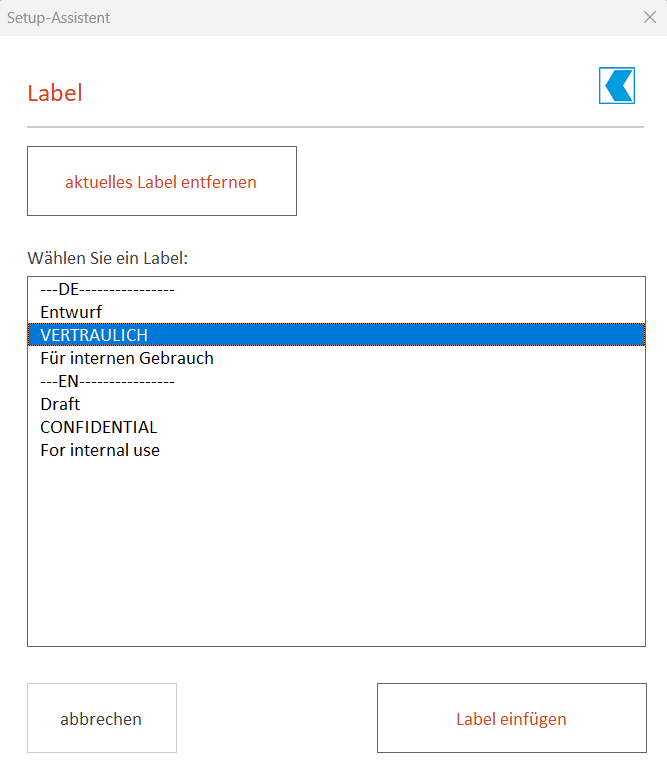Click the '---EN---' separator row
The height and width of the screenshot is (772, 667).
click(336, 381)
